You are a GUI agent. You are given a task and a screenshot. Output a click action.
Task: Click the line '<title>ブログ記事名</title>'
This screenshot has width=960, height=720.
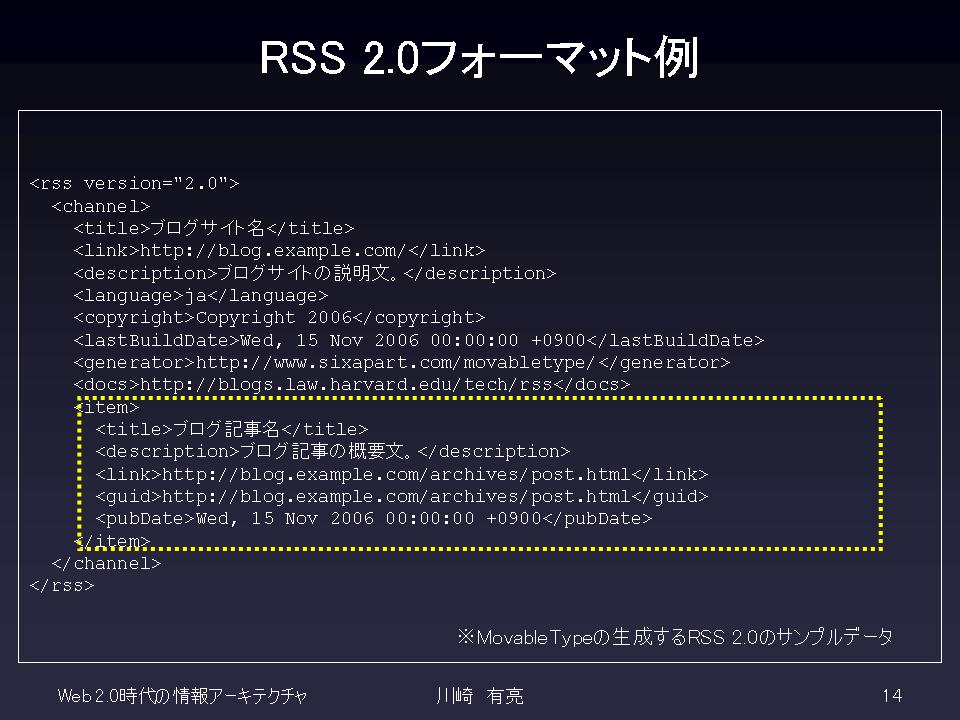(232, 429)
